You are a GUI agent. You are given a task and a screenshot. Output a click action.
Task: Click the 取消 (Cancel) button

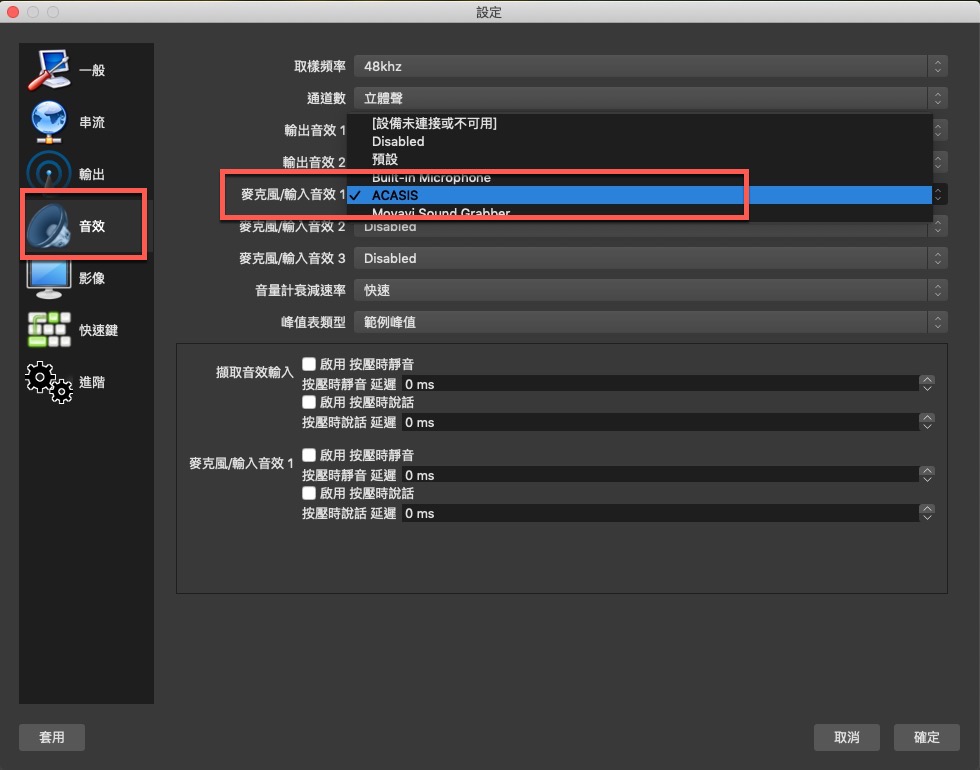[x=847, y=738]
